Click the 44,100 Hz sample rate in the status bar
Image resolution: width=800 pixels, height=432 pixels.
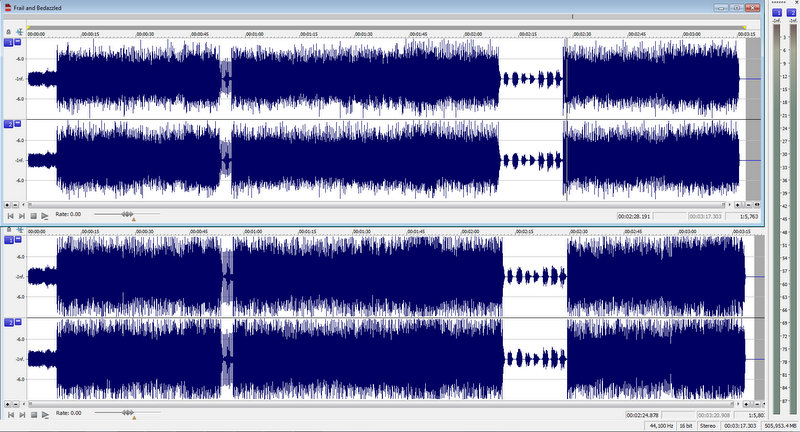tap(661, 425)
